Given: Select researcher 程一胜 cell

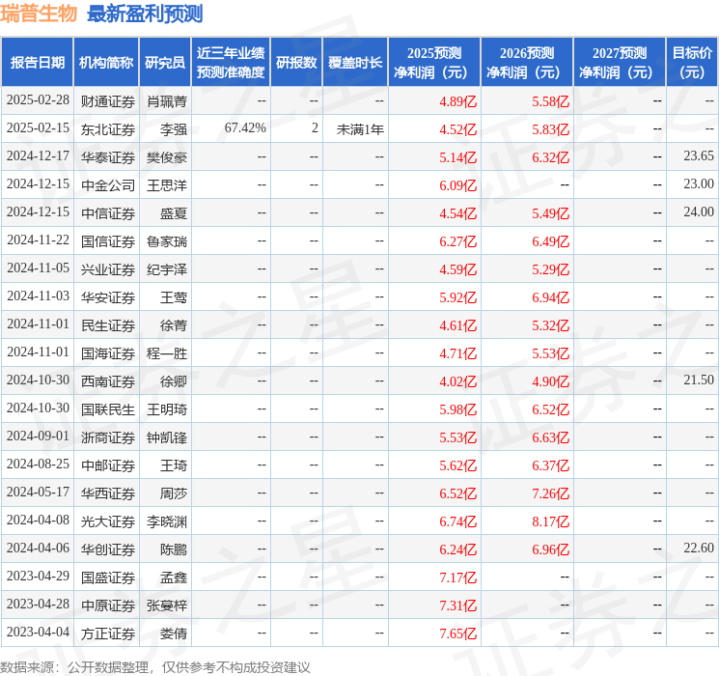Looking at the screenshot, I should click(x=167, y=354).
